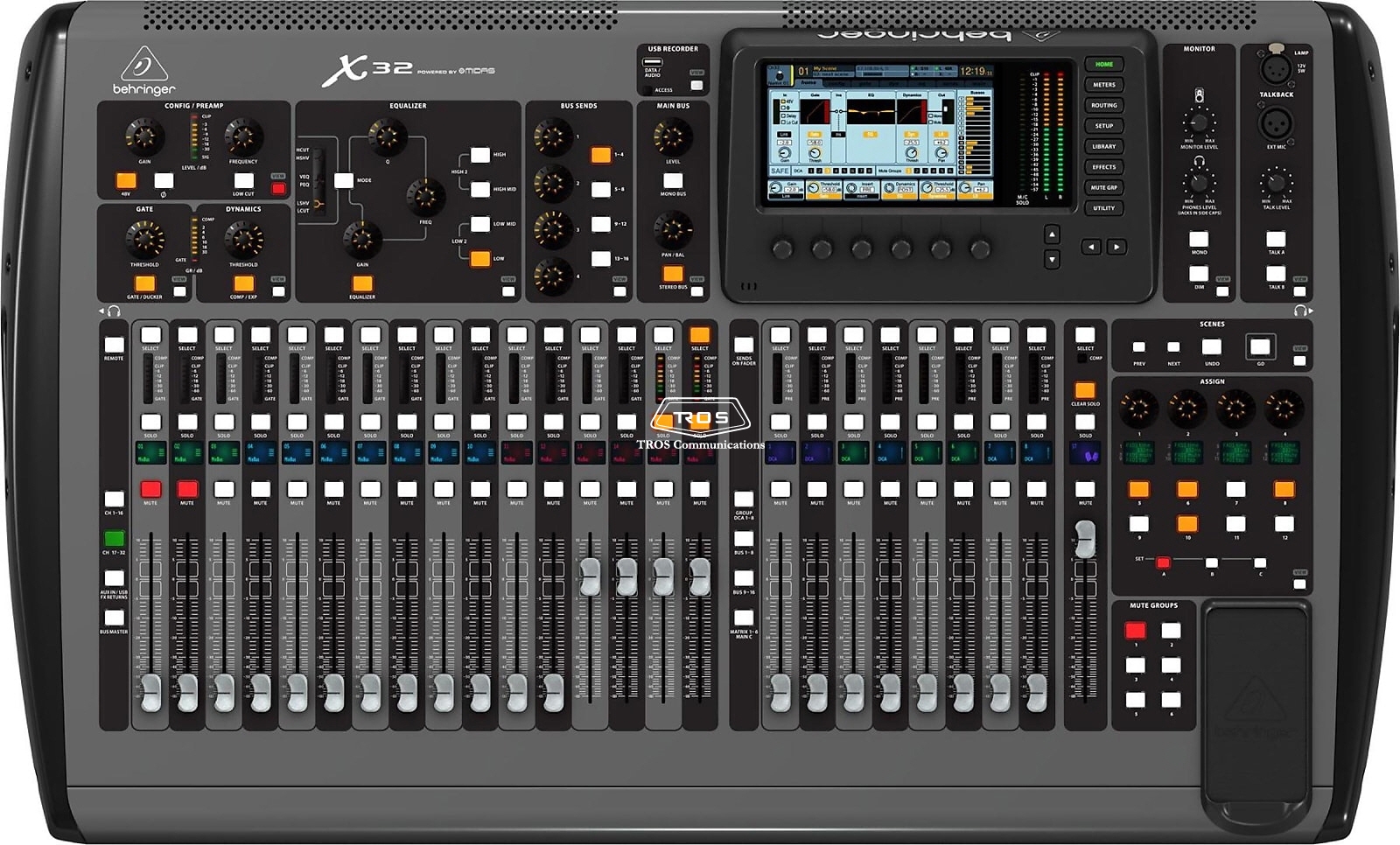Toggle the Stereo Bus button
Screen dimensions: 1400x845
[673, 274]
